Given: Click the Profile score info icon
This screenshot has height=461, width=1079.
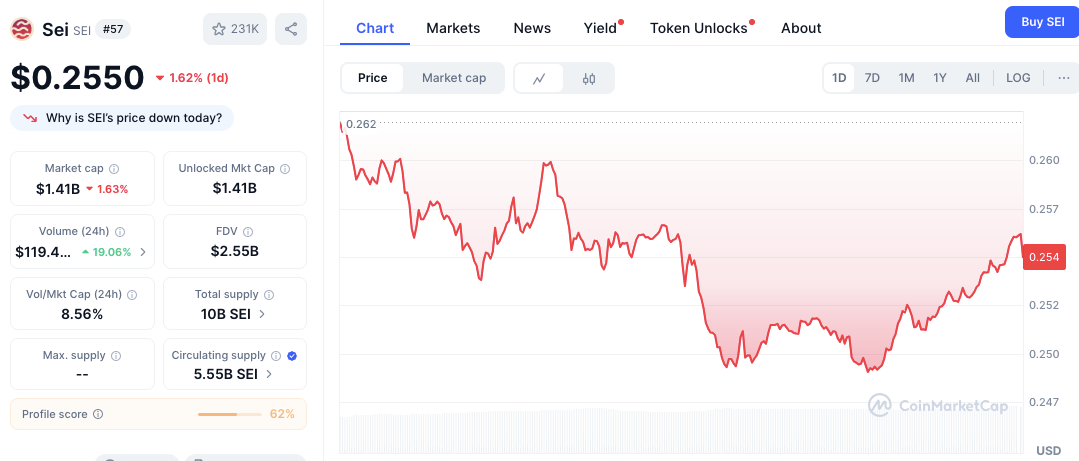Looking at the screenshot, I should pyautogui.click(x=98, y=414).
